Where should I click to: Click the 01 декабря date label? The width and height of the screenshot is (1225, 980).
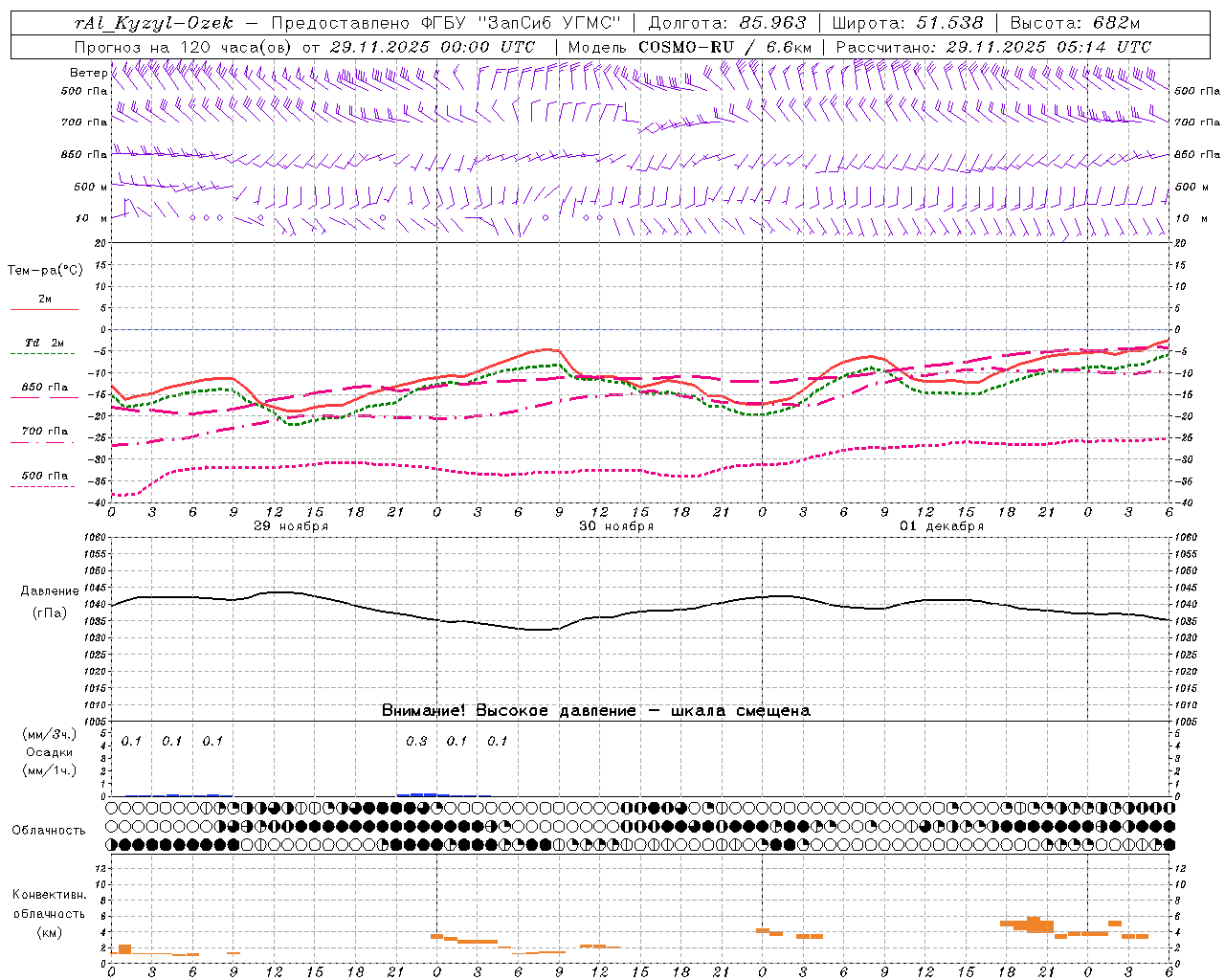point(942,526)
